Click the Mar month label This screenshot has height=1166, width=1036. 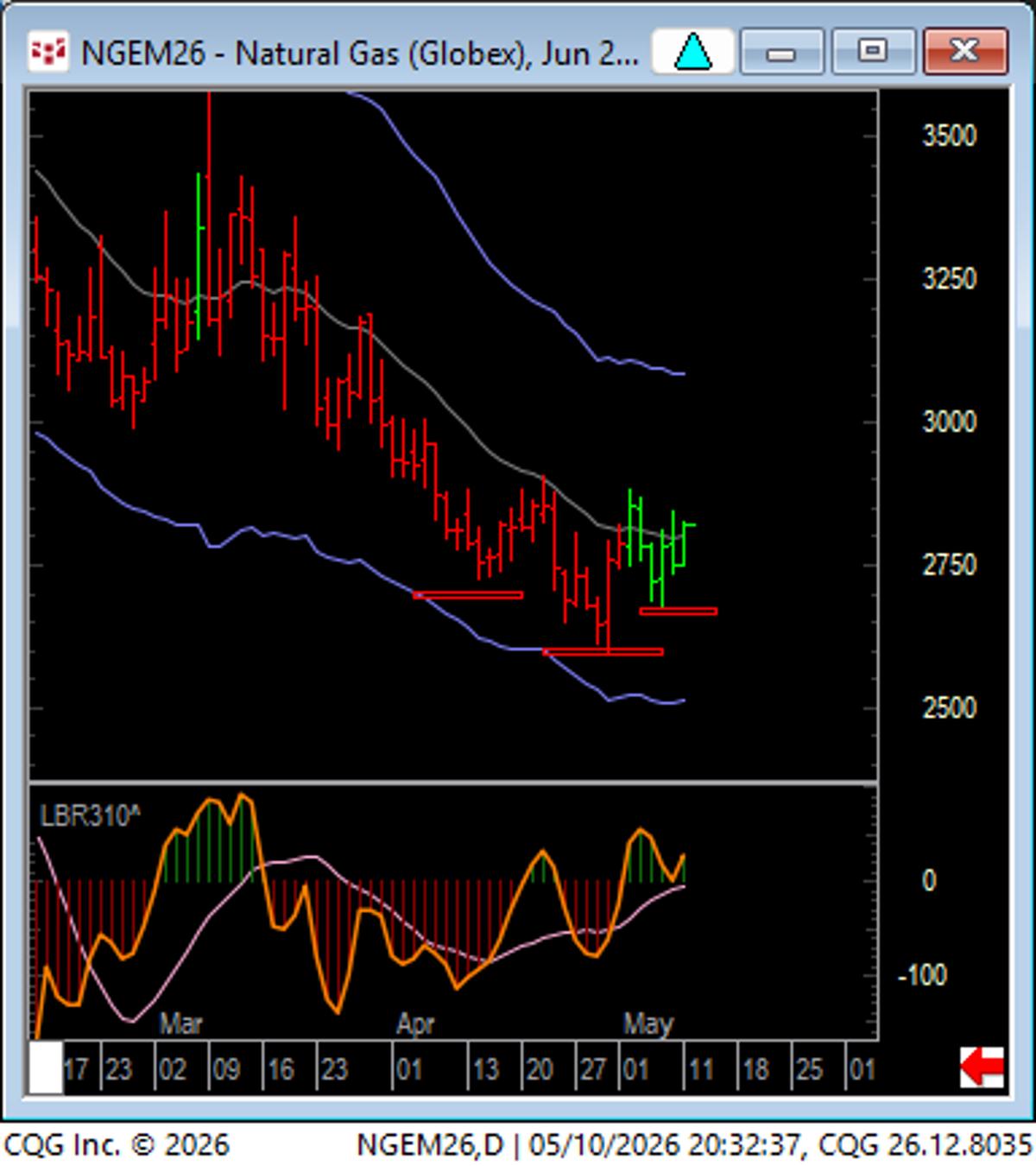(180, 1024)
